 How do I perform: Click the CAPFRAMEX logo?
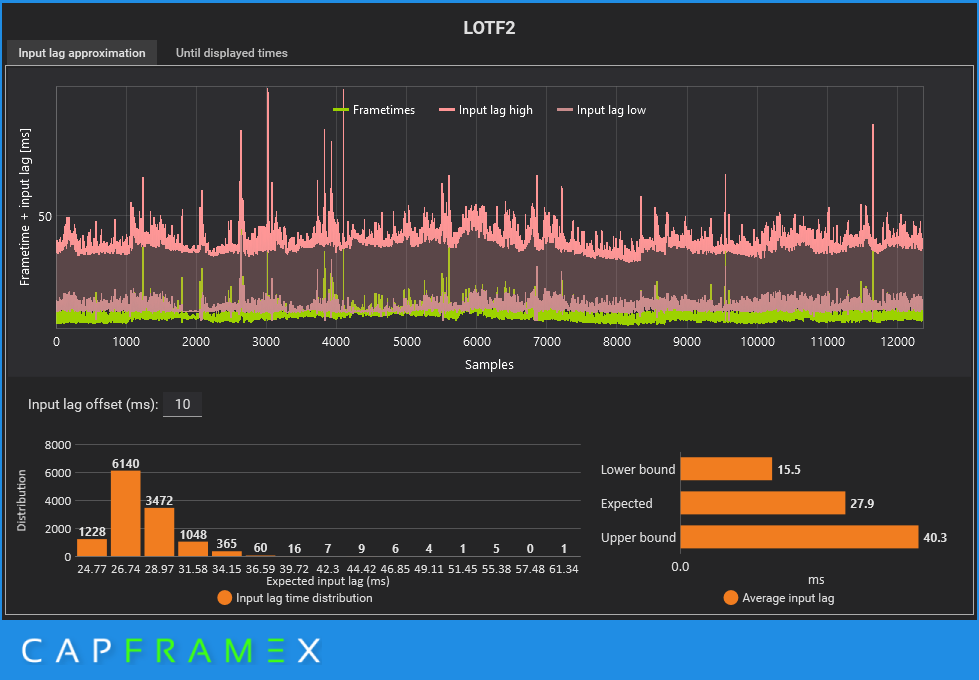pyautogui.click(x=172, y=651)
